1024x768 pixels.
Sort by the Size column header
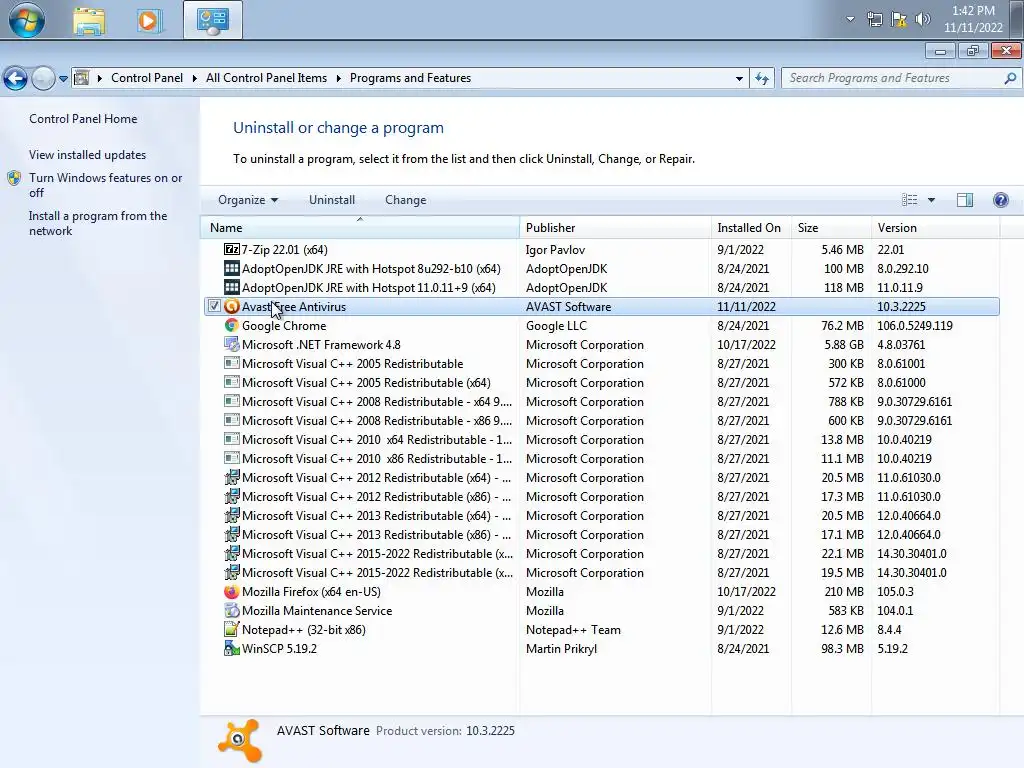[831, 228]
